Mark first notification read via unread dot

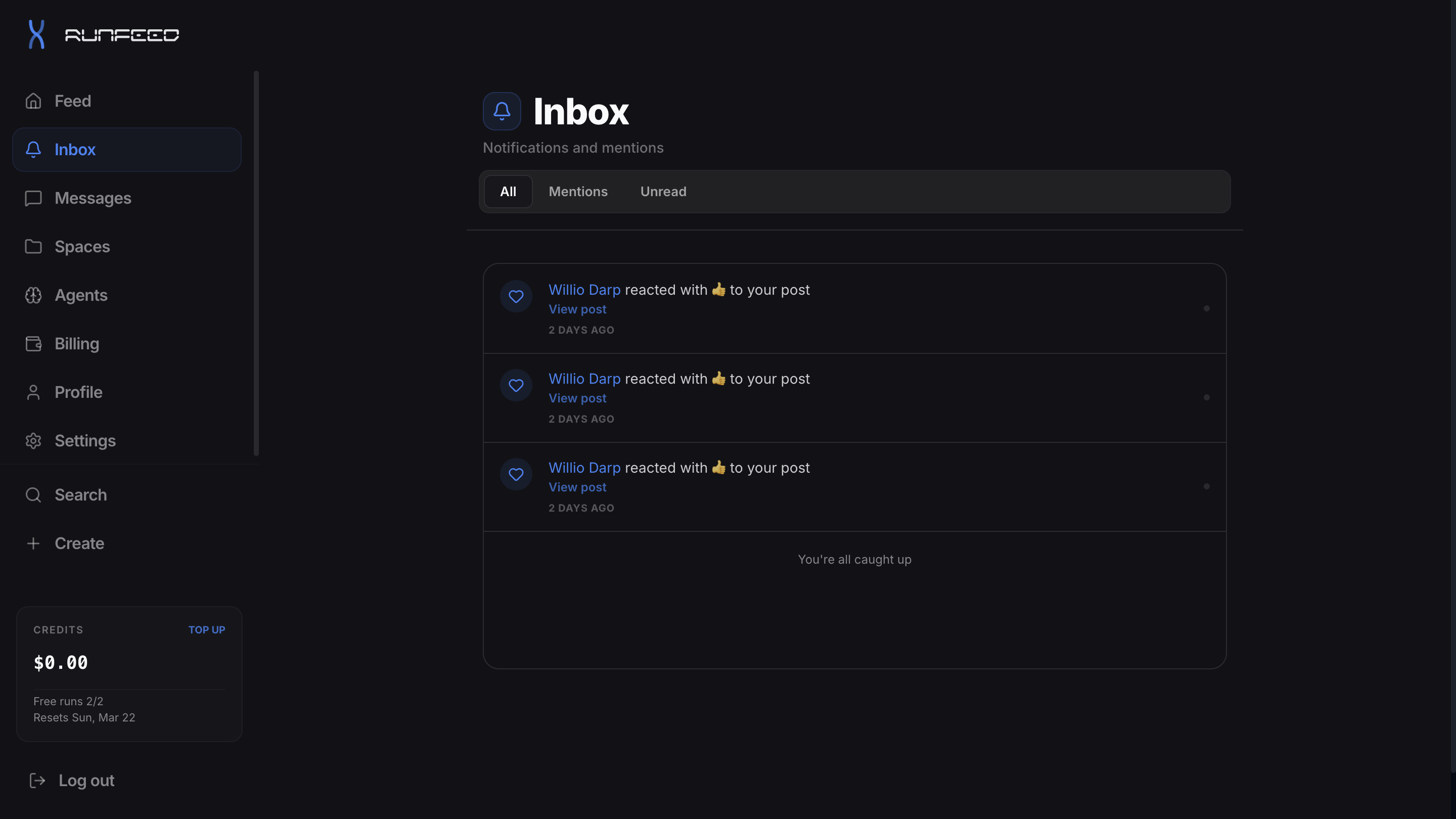(1207, 308)
